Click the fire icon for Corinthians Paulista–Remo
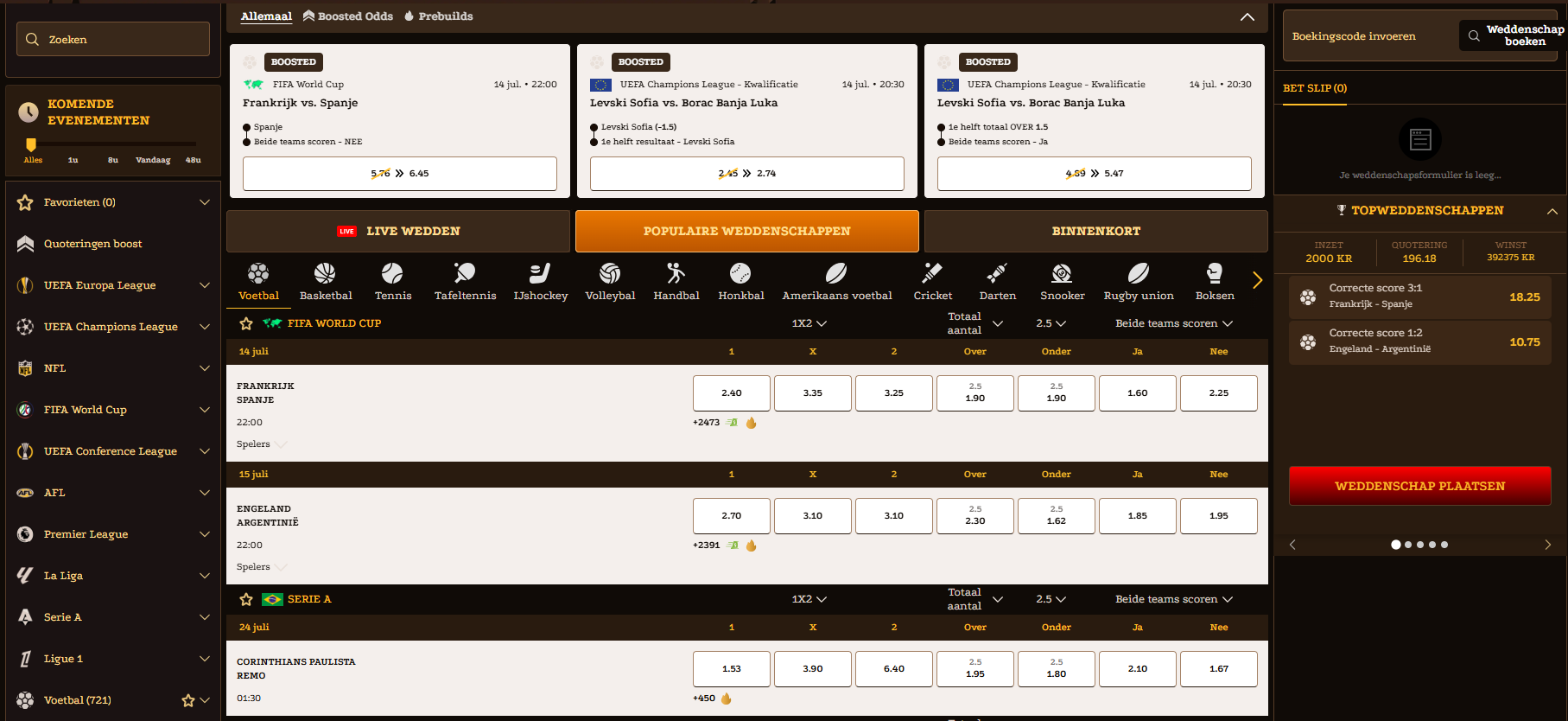 [727, 699]
